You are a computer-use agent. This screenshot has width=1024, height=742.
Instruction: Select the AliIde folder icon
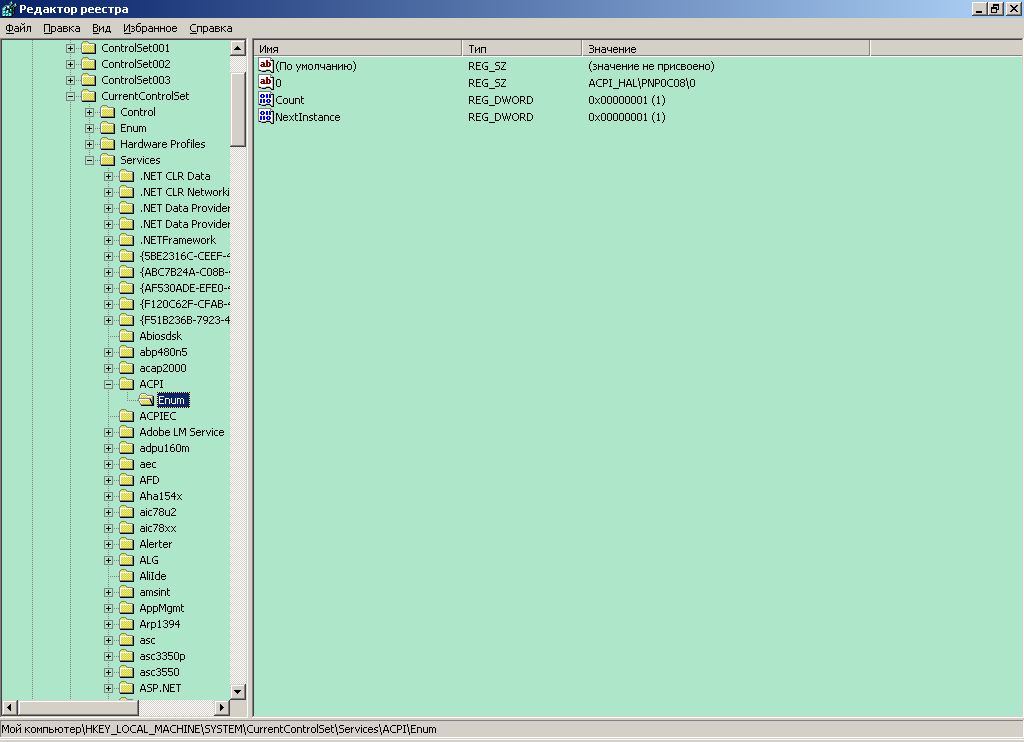click(x=126, y=576)
